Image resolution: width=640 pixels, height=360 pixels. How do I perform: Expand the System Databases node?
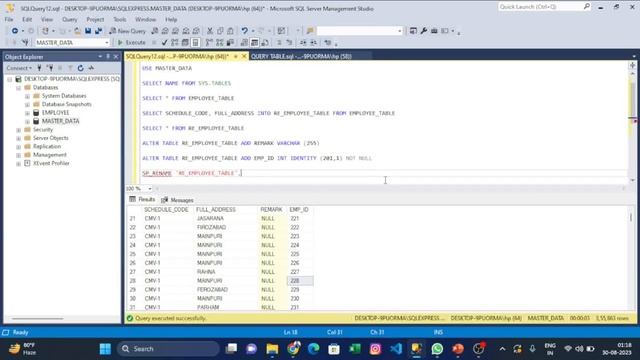(x=27, y=96)
